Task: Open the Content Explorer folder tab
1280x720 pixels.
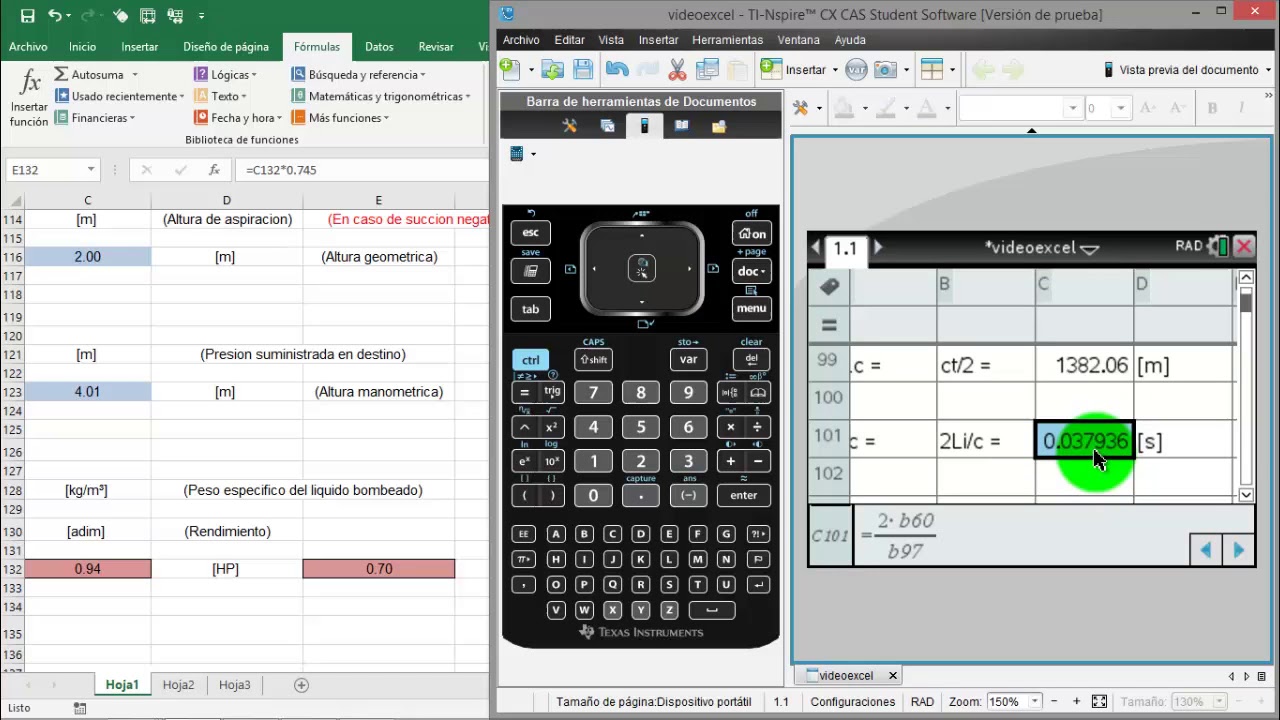Action: tap(718, 126)
